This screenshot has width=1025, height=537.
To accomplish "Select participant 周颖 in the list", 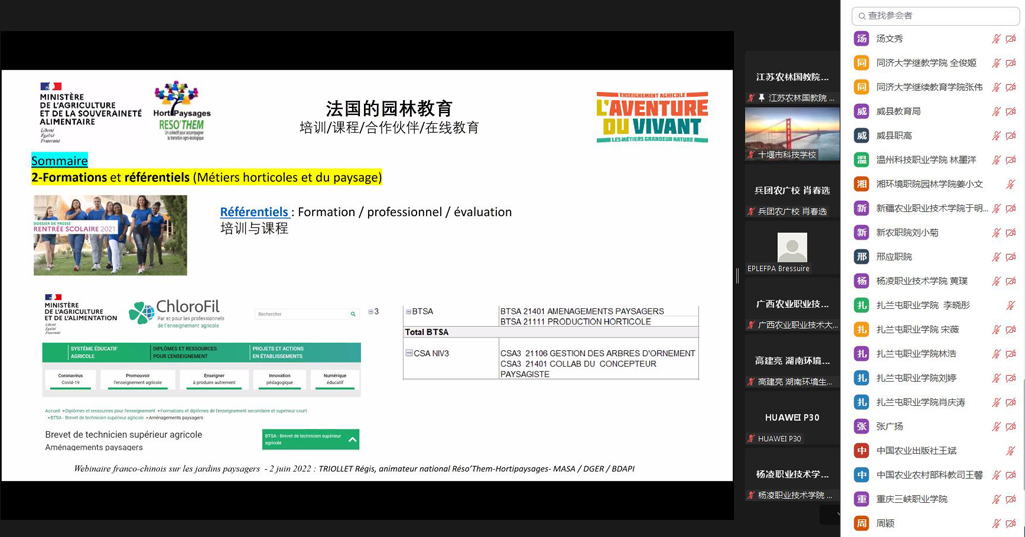I will pos(935,523).
